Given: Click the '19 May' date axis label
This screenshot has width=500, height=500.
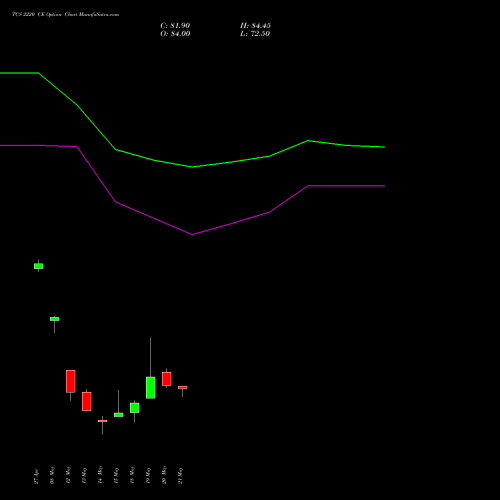Looking at the screenshot, I should pos(149,476).
